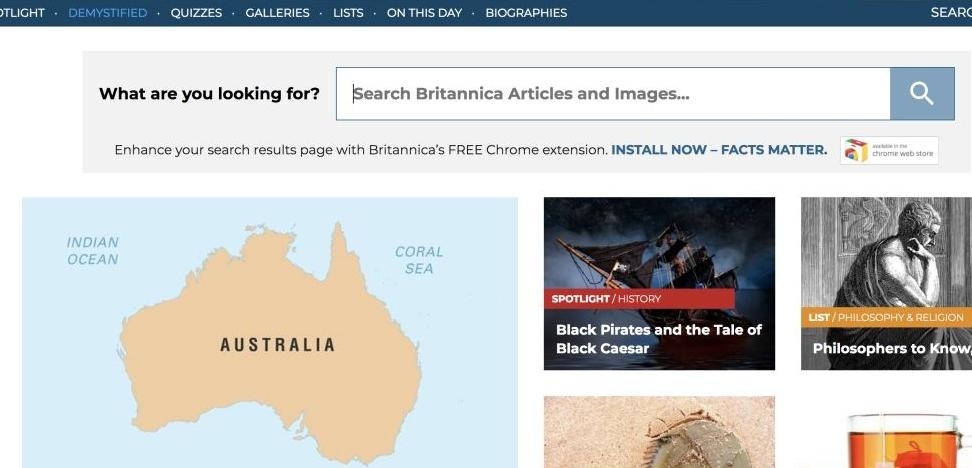Click the Spotlight / History category label
The height and width of the screenshot is (468, 972).
coord(606,299)
